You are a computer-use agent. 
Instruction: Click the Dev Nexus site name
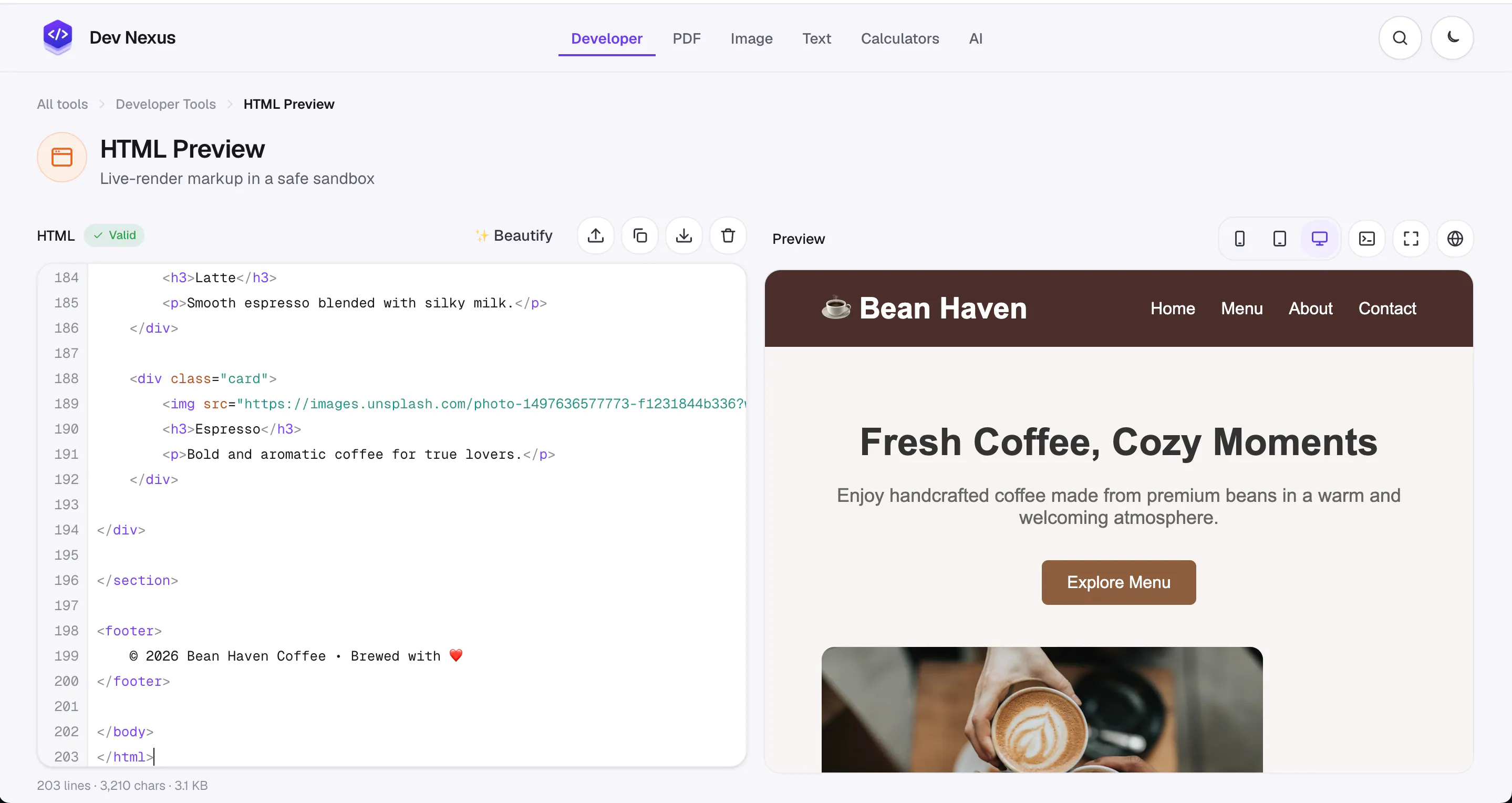click(x=132, y=37)
